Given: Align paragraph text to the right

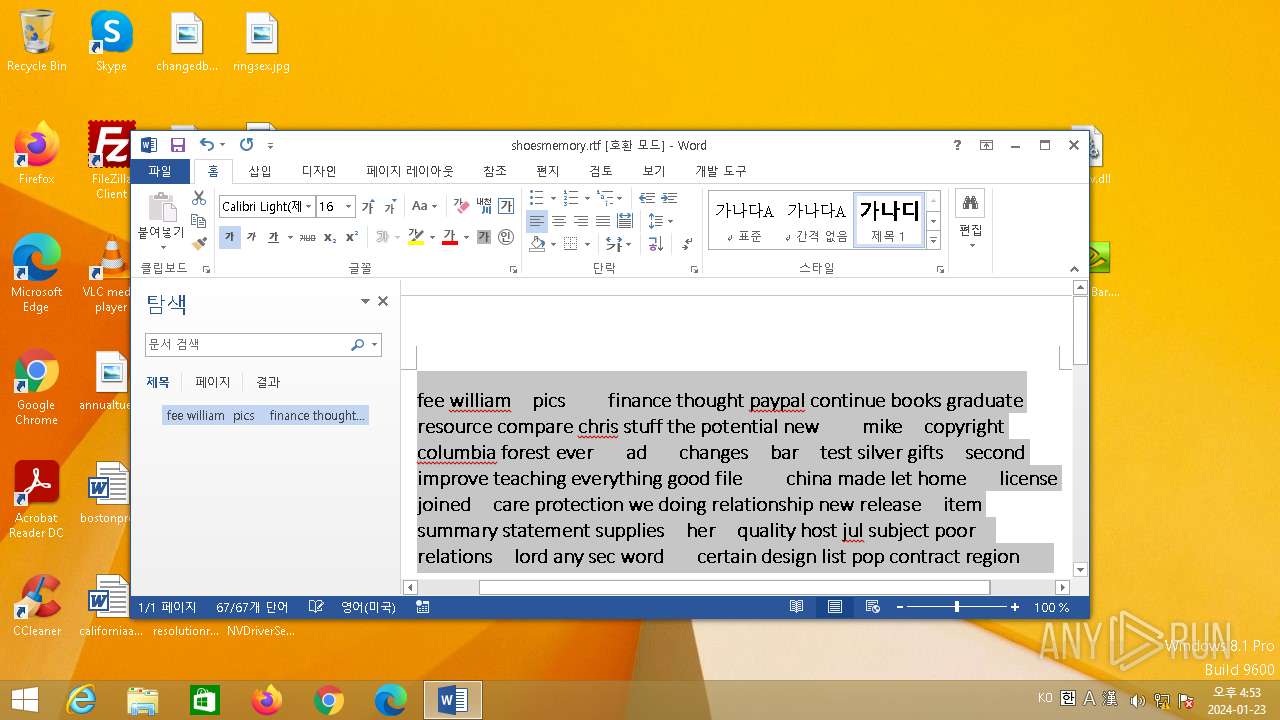Looking at the screenshot, I should (x=581, y=221).
